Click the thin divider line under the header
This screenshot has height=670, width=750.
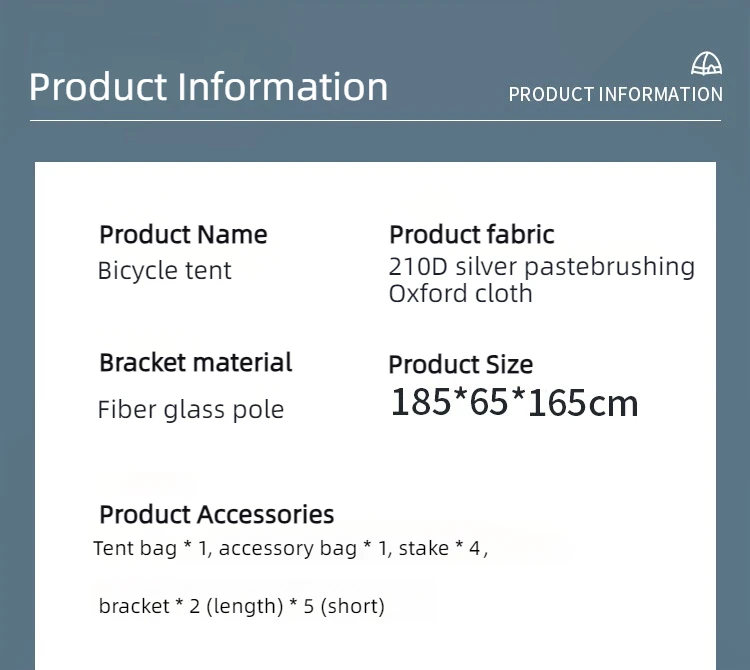pos(374,121)
